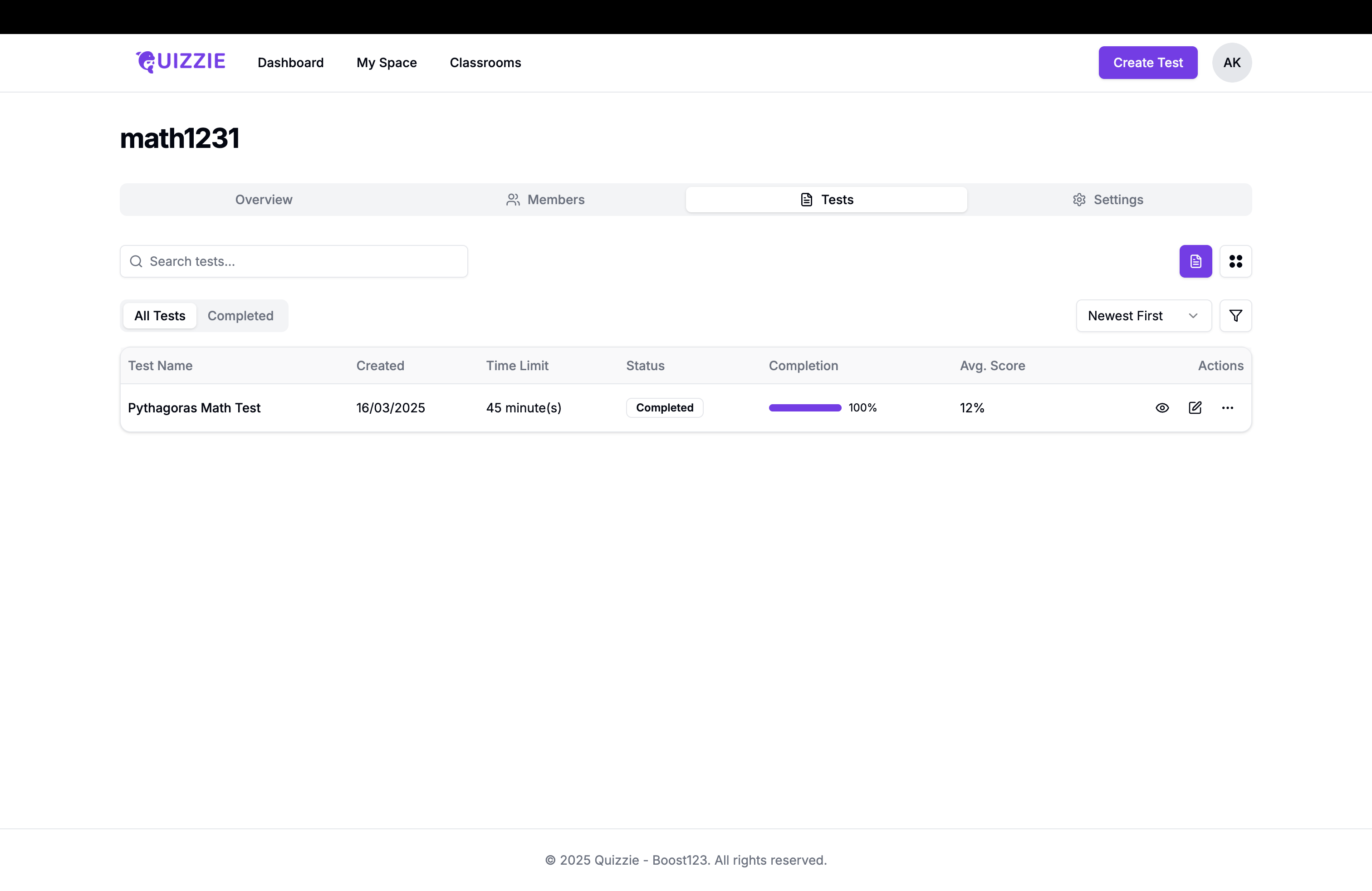Open more actions for Pythagoras test
The width and height of the screenshot is (1372, 891).
tap(1227, 407)
